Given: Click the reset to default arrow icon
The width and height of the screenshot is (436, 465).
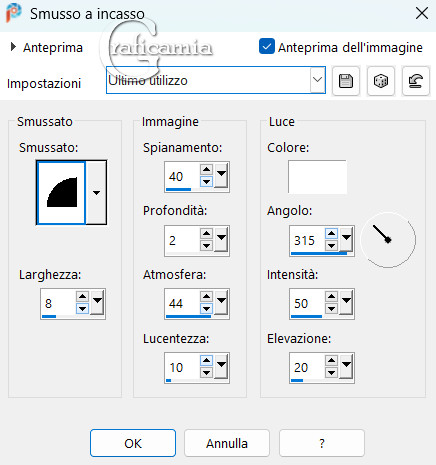Looking at the screenshot, I should tap(416, 81).
